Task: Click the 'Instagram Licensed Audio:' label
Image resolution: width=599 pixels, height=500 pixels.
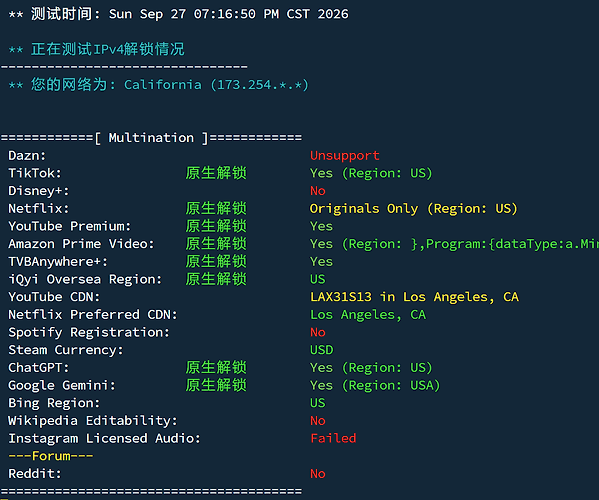Action: pos(104,438)
